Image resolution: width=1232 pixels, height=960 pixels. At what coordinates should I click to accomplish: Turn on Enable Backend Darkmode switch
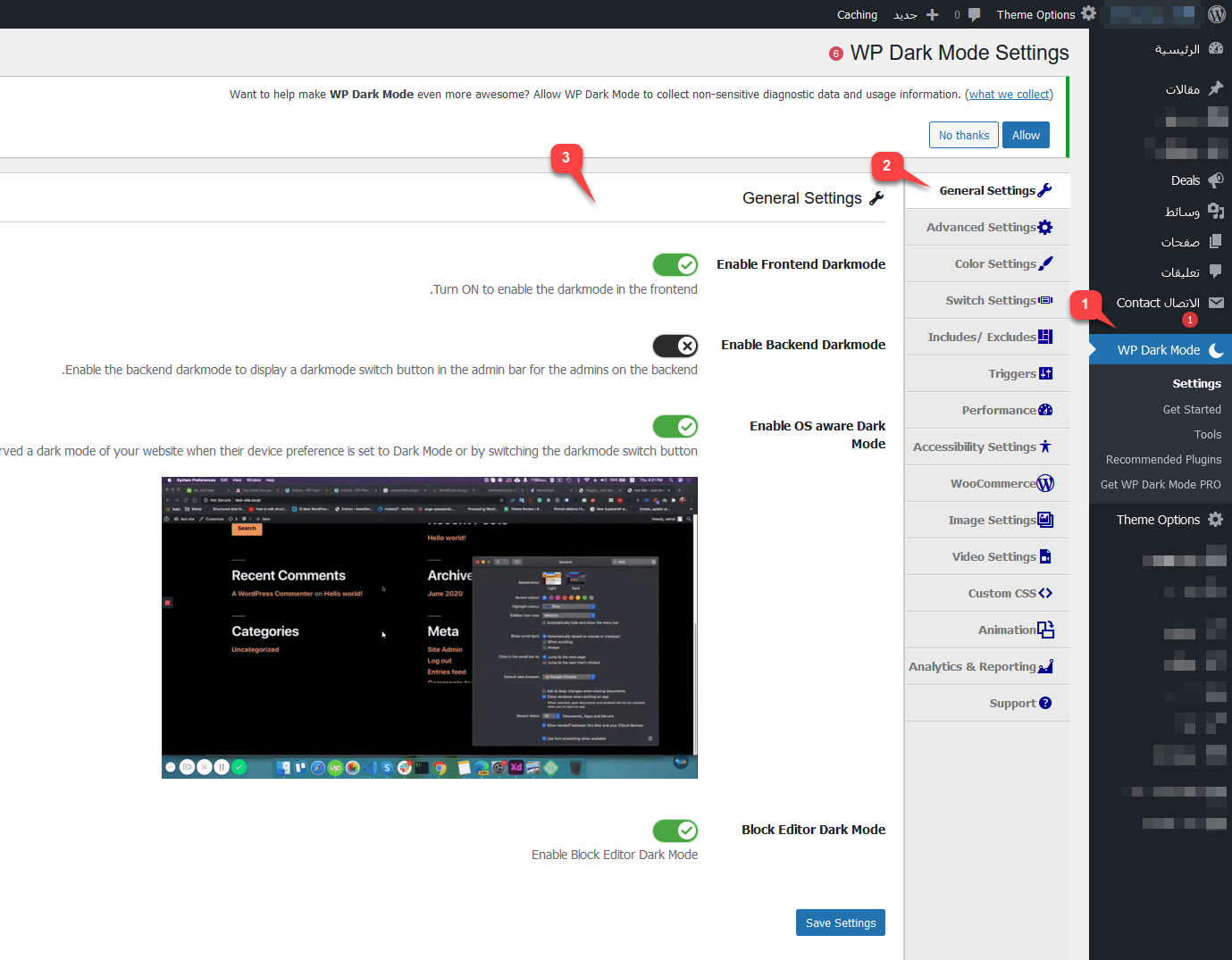[675, 346]
